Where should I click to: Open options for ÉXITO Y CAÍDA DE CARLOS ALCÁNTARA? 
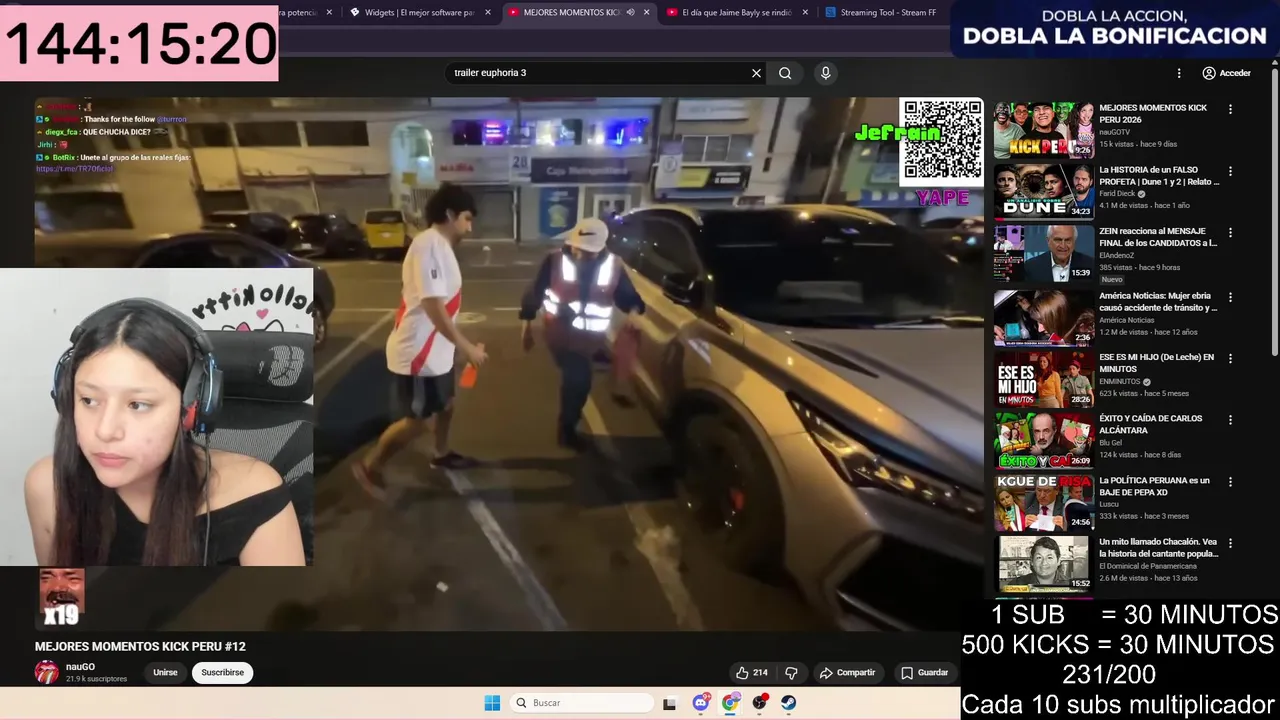pos(1230,420)
